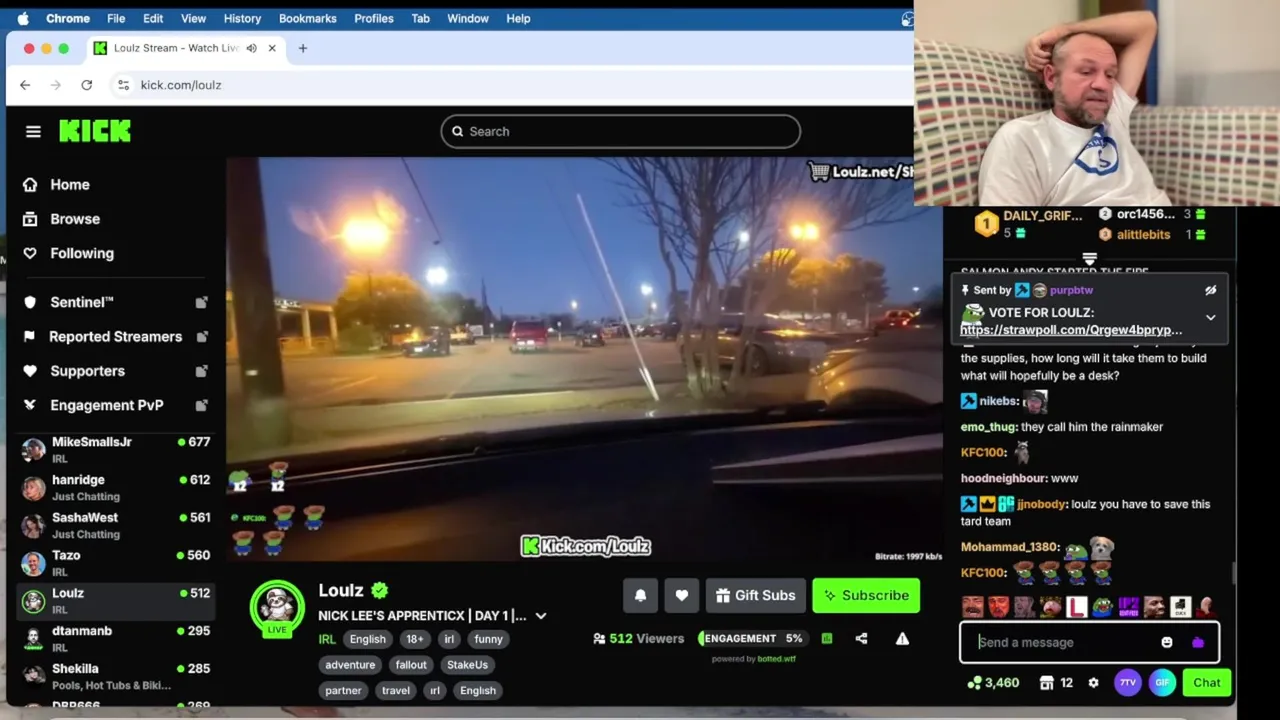Open the Bookmarks menu

coord(307,18)
